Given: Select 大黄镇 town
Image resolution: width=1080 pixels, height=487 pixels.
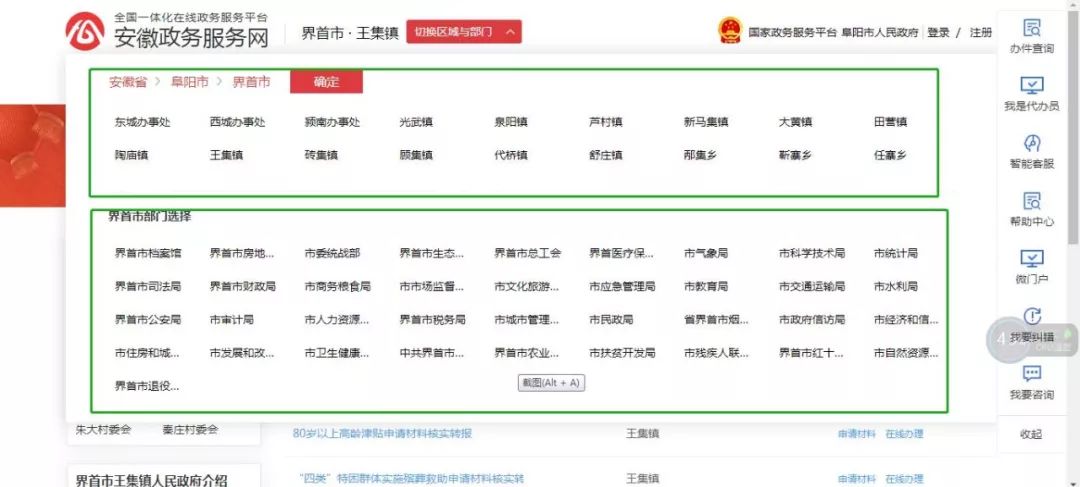Looking at the screenshot, I should click(x=796, y=122).
